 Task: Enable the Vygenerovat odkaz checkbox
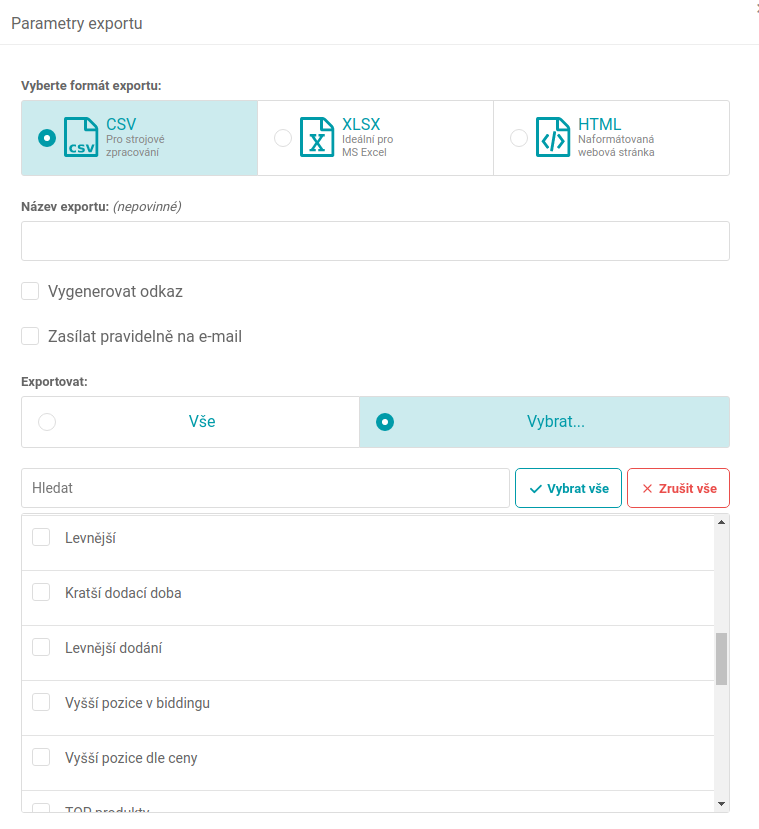(x=30, y=292)
